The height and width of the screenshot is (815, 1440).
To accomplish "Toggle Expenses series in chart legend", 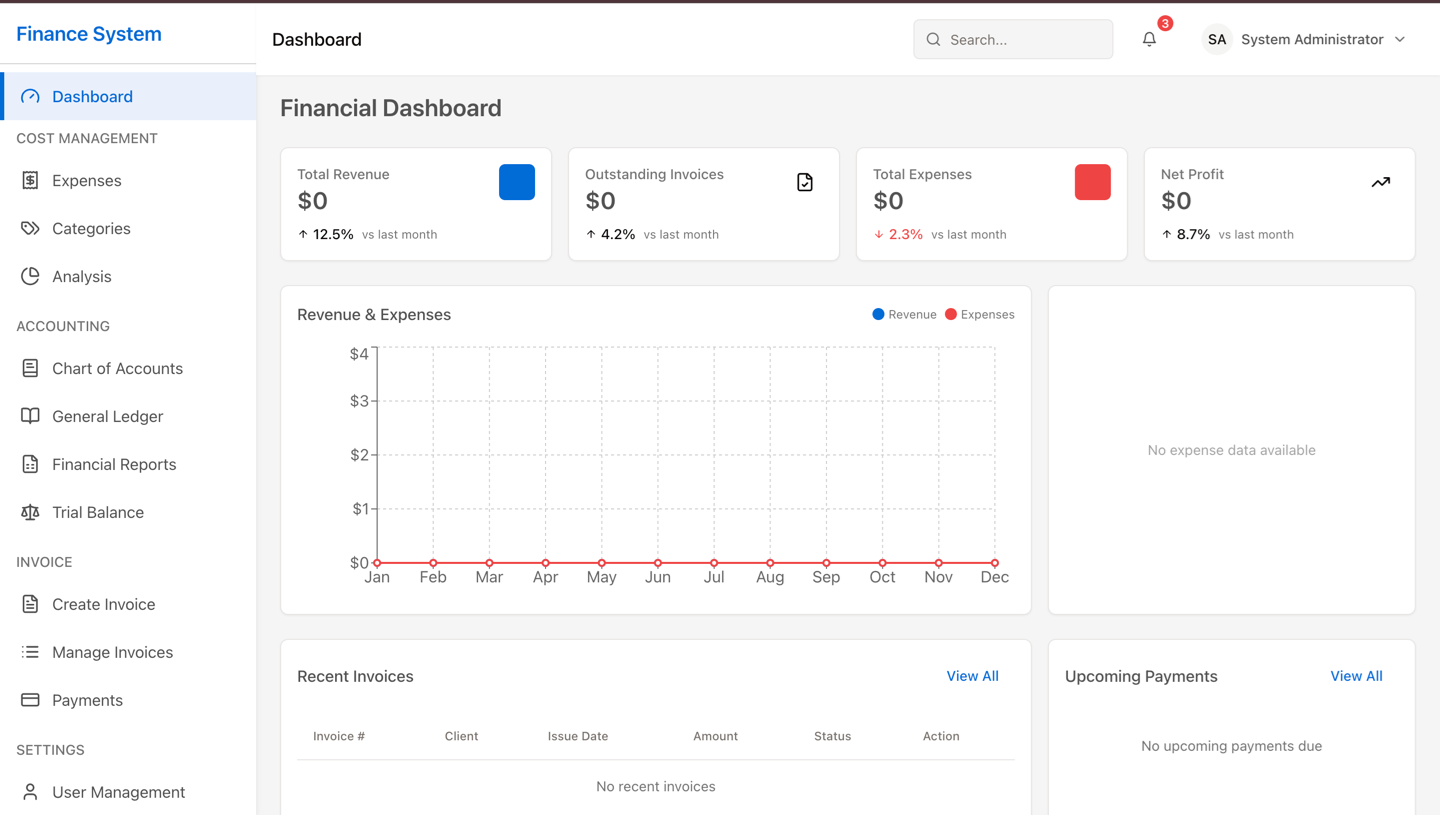I will coord(980,315).
